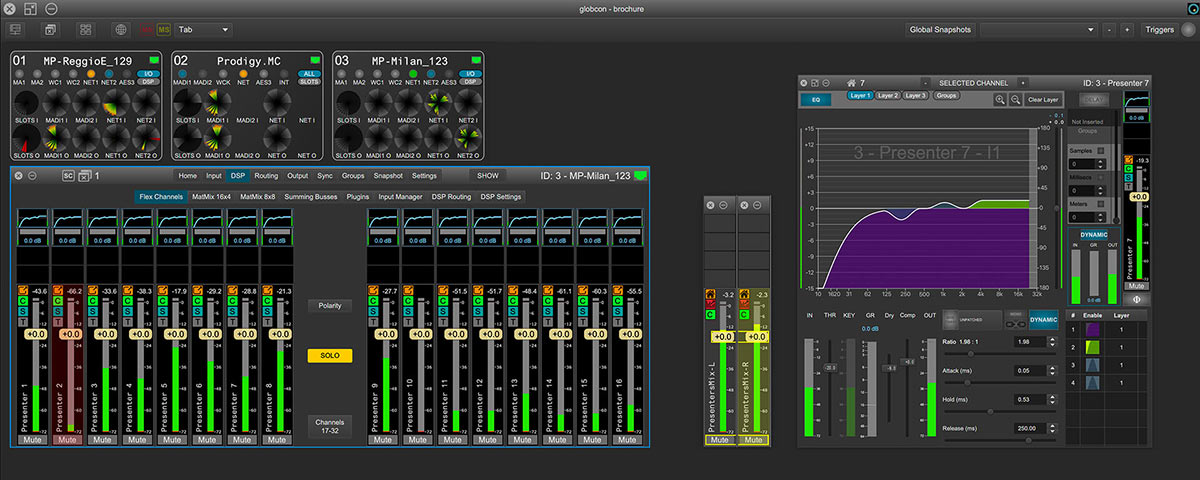The height and width of the screenshot is (480, 1200).
Task: Adjust the Release (ms) slider handle
Action: 1029,439
